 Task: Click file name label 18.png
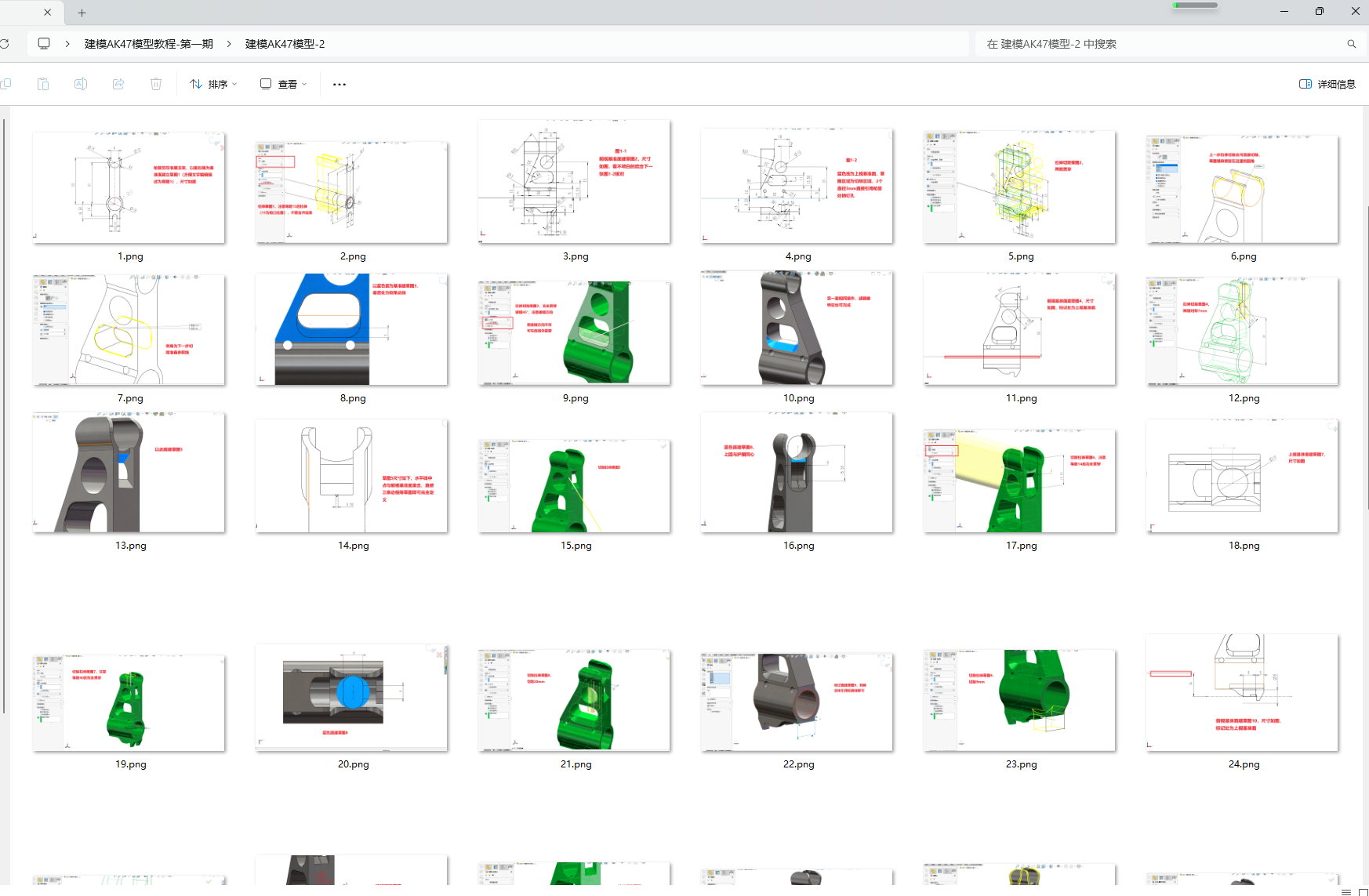click(1244, 546)
